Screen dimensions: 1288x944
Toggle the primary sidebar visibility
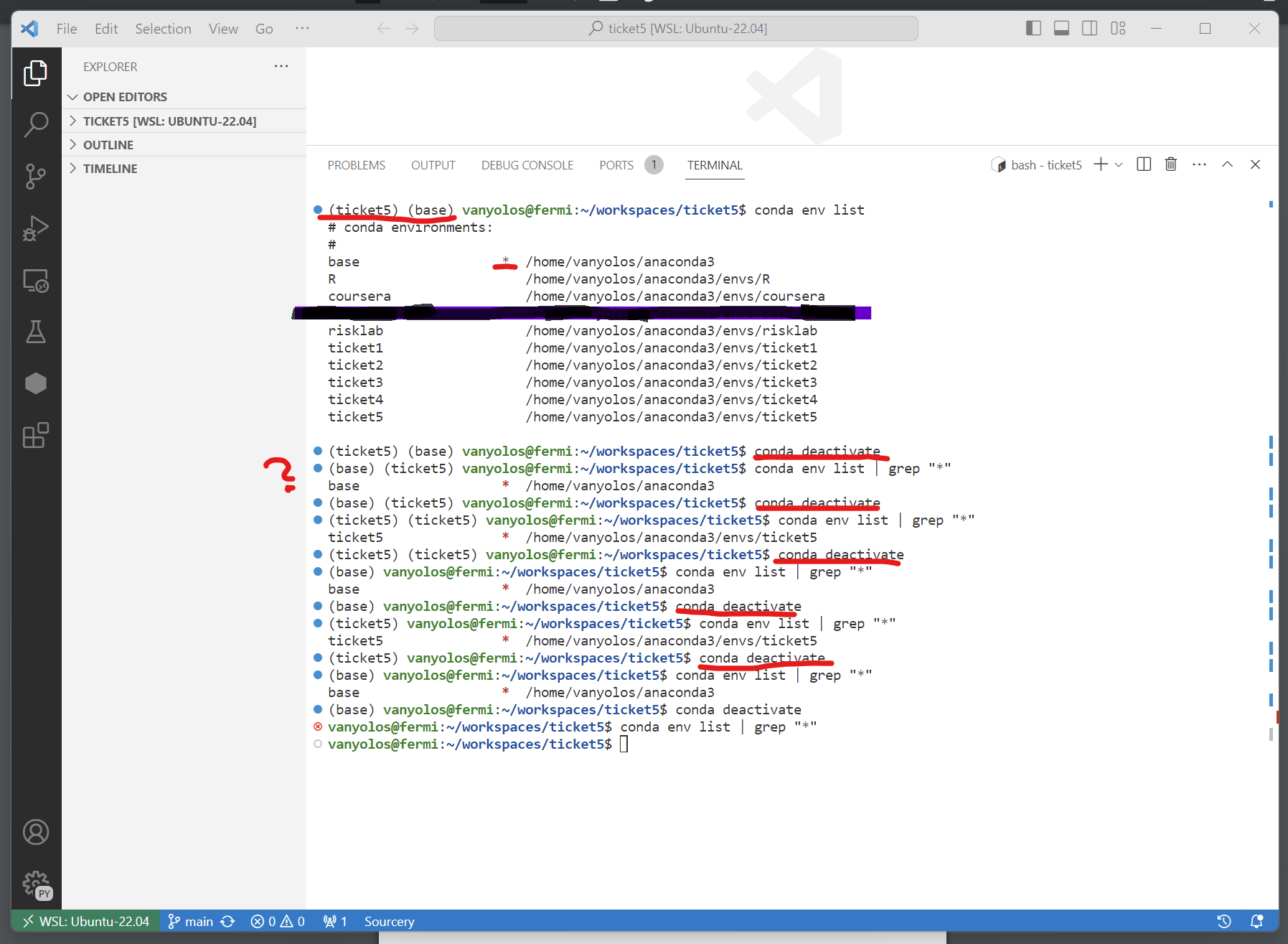(x=1033, y=28)
